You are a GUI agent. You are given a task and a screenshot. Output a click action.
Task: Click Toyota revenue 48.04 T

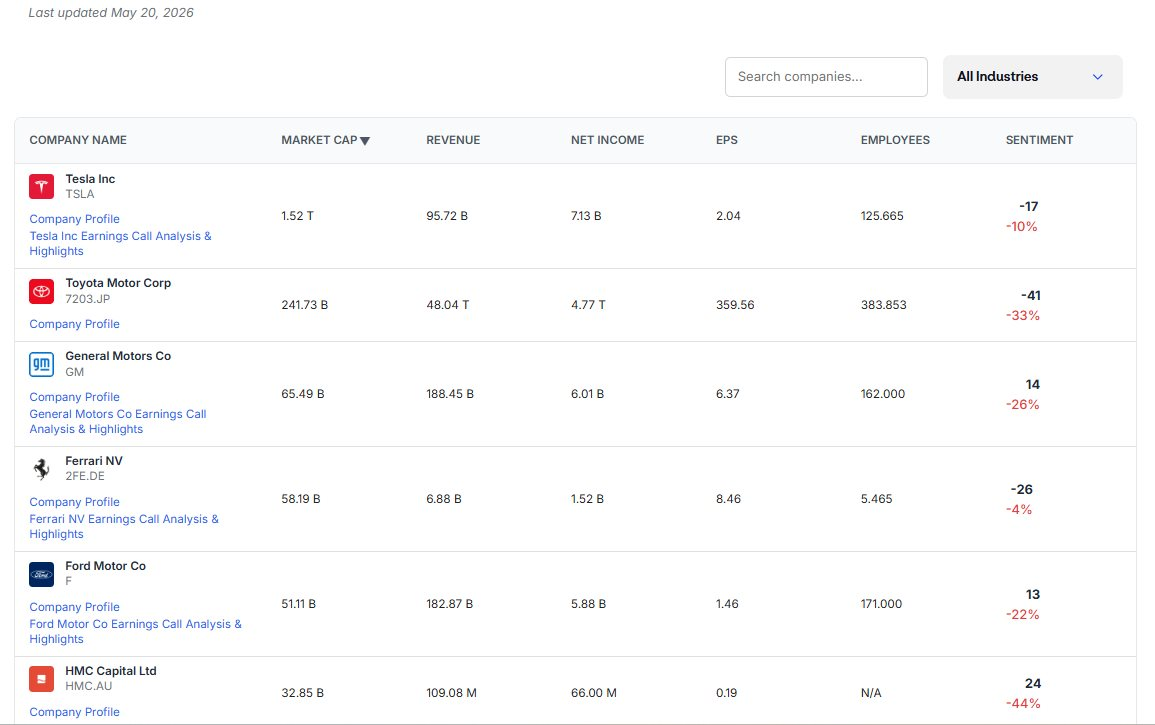click(x=447, y=305)
